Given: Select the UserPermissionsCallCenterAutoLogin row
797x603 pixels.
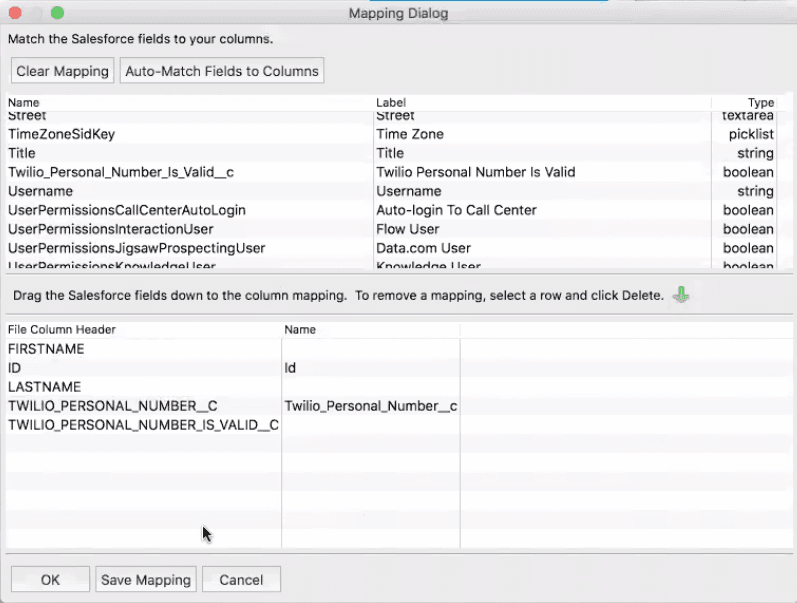Looking at the screenshot, I should coord(127,210).
